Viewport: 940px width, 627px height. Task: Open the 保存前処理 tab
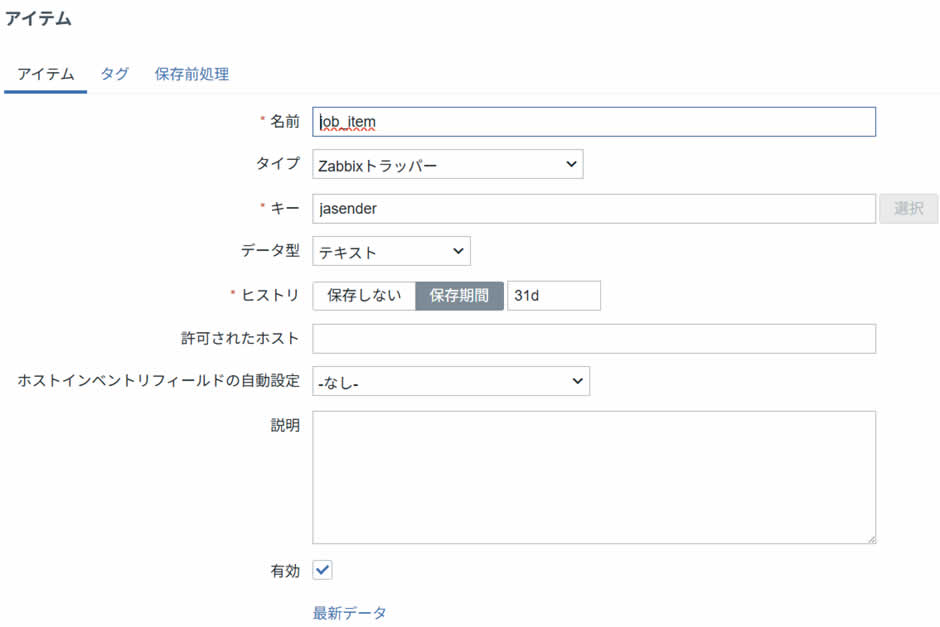pyautogui.click(x=190, y=74)
